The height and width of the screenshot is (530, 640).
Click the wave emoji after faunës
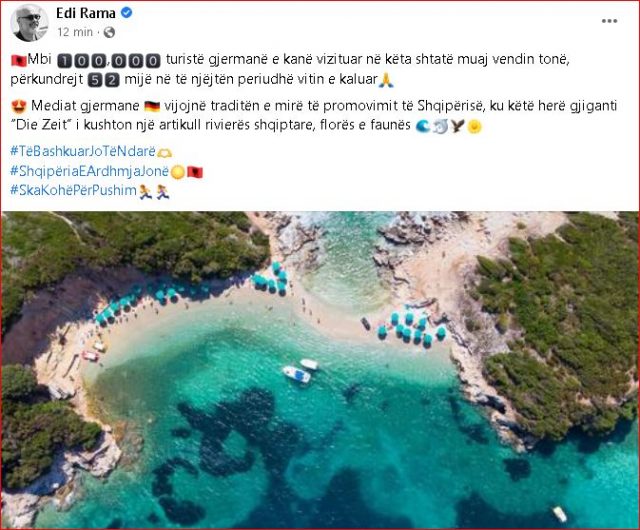423,126
